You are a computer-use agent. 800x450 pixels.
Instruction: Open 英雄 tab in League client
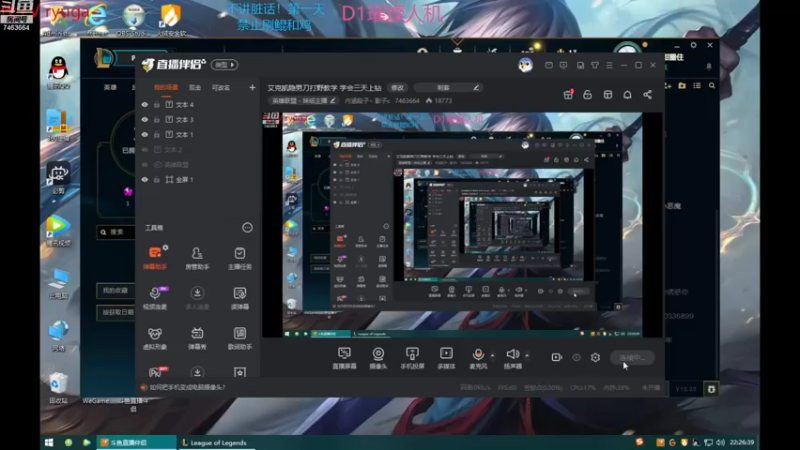[x=110, y=88]
